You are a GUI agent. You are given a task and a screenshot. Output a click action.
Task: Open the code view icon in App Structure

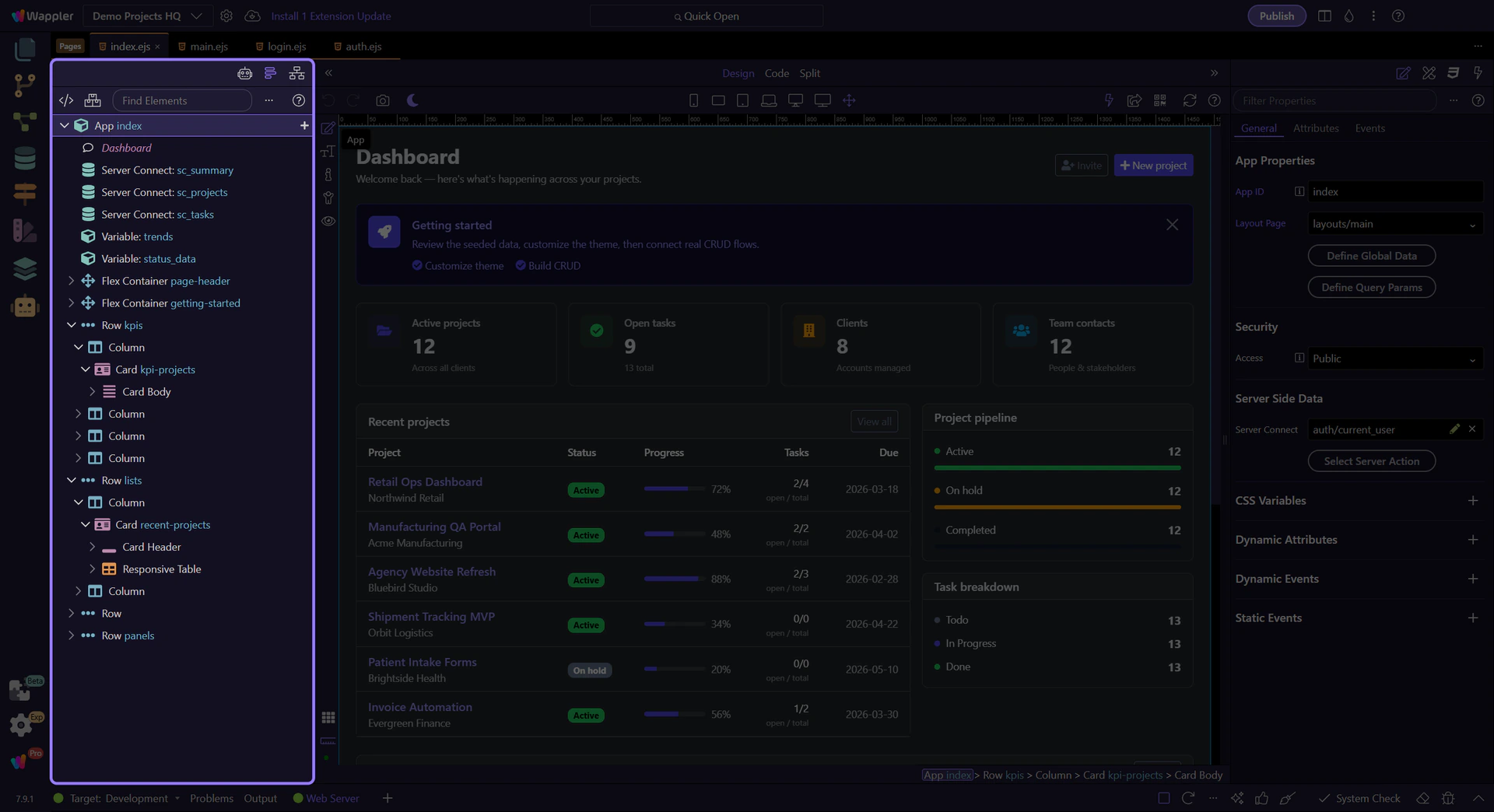tap(66, 100)
